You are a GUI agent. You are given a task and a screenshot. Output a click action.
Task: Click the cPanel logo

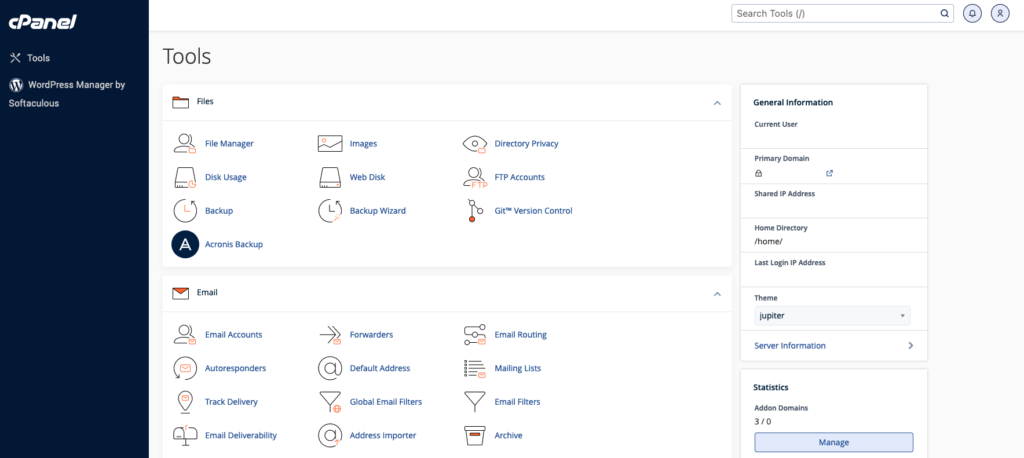point(42,22)
